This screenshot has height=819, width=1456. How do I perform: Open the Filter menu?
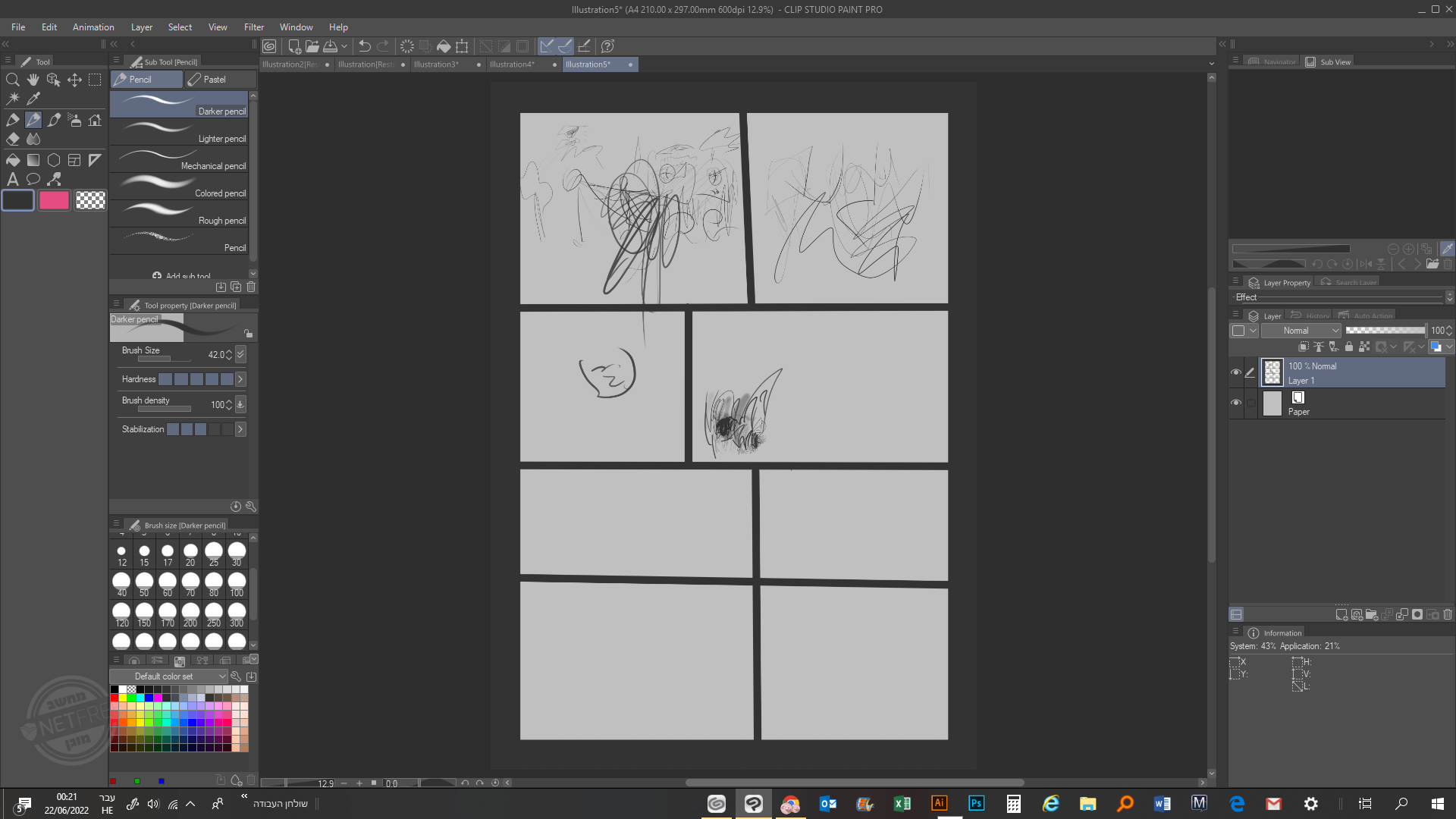253,27
